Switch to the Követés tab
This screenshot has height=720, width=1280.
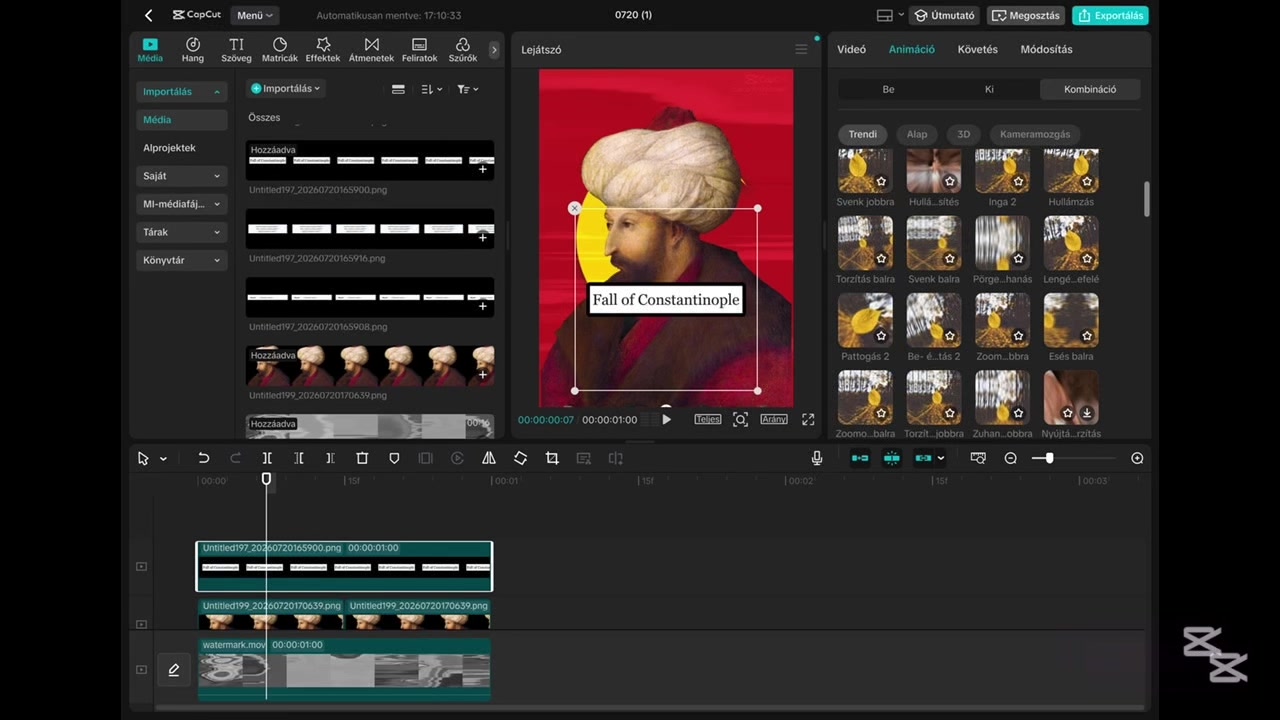[977, 49]
